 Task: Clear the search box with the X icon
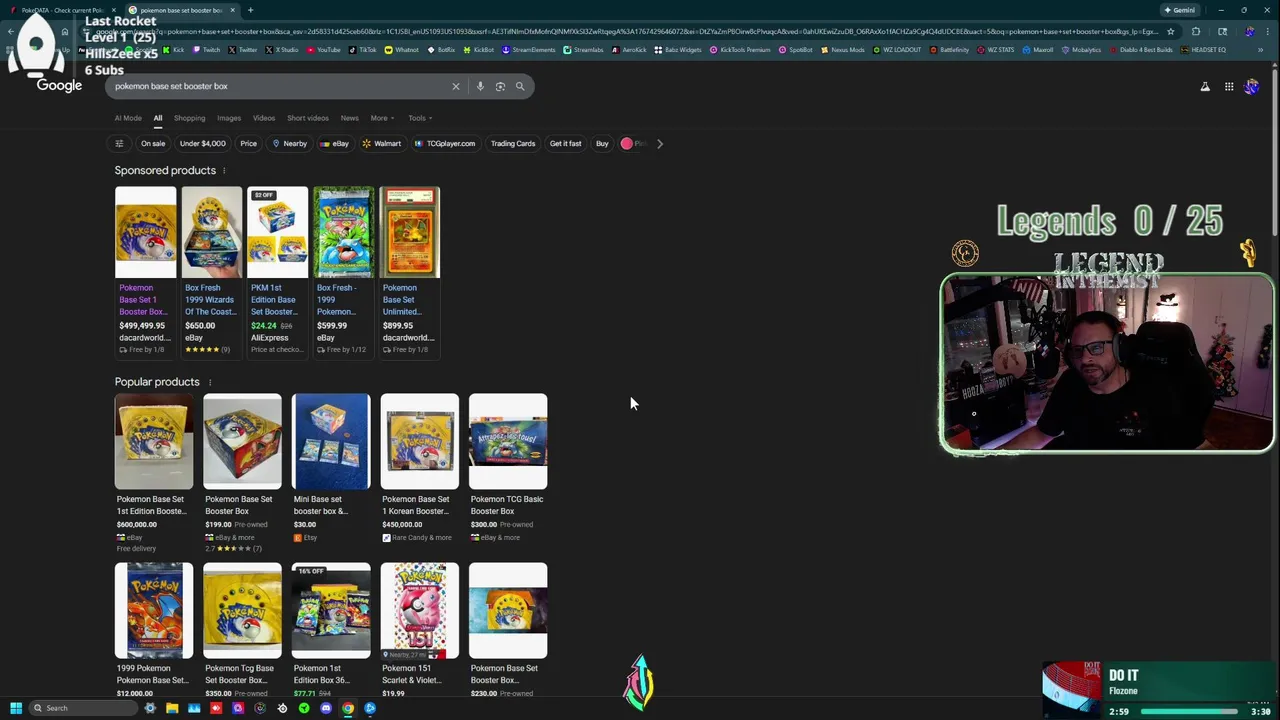click(x=456, y=86)
